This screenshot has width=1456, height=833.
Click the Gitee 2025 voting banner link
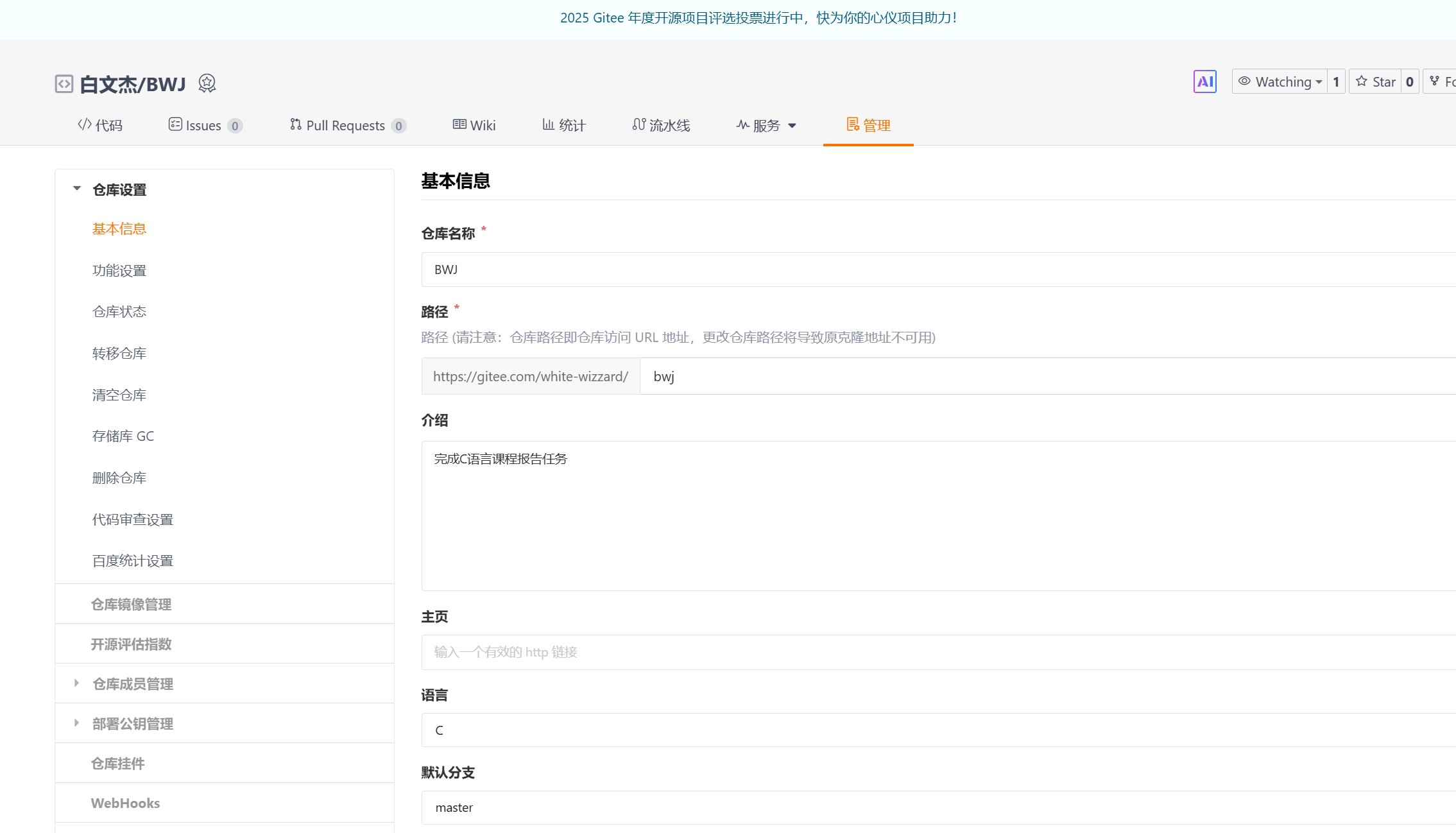[x=758, y=18]
